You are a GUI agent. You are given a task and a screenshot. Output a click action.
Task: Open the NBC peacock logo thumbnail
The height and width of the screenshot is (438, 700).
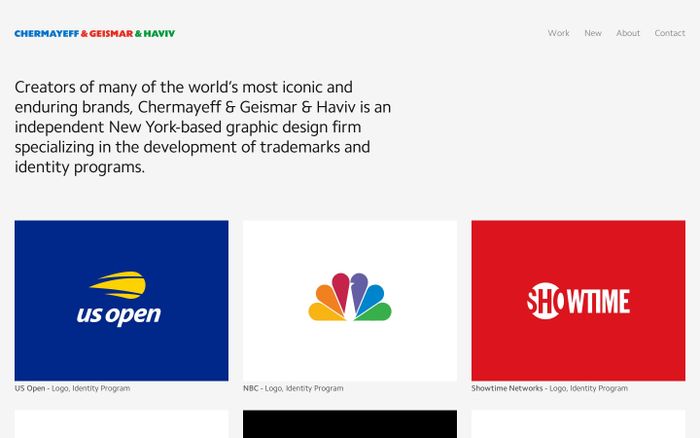click(x=350, y=300)
